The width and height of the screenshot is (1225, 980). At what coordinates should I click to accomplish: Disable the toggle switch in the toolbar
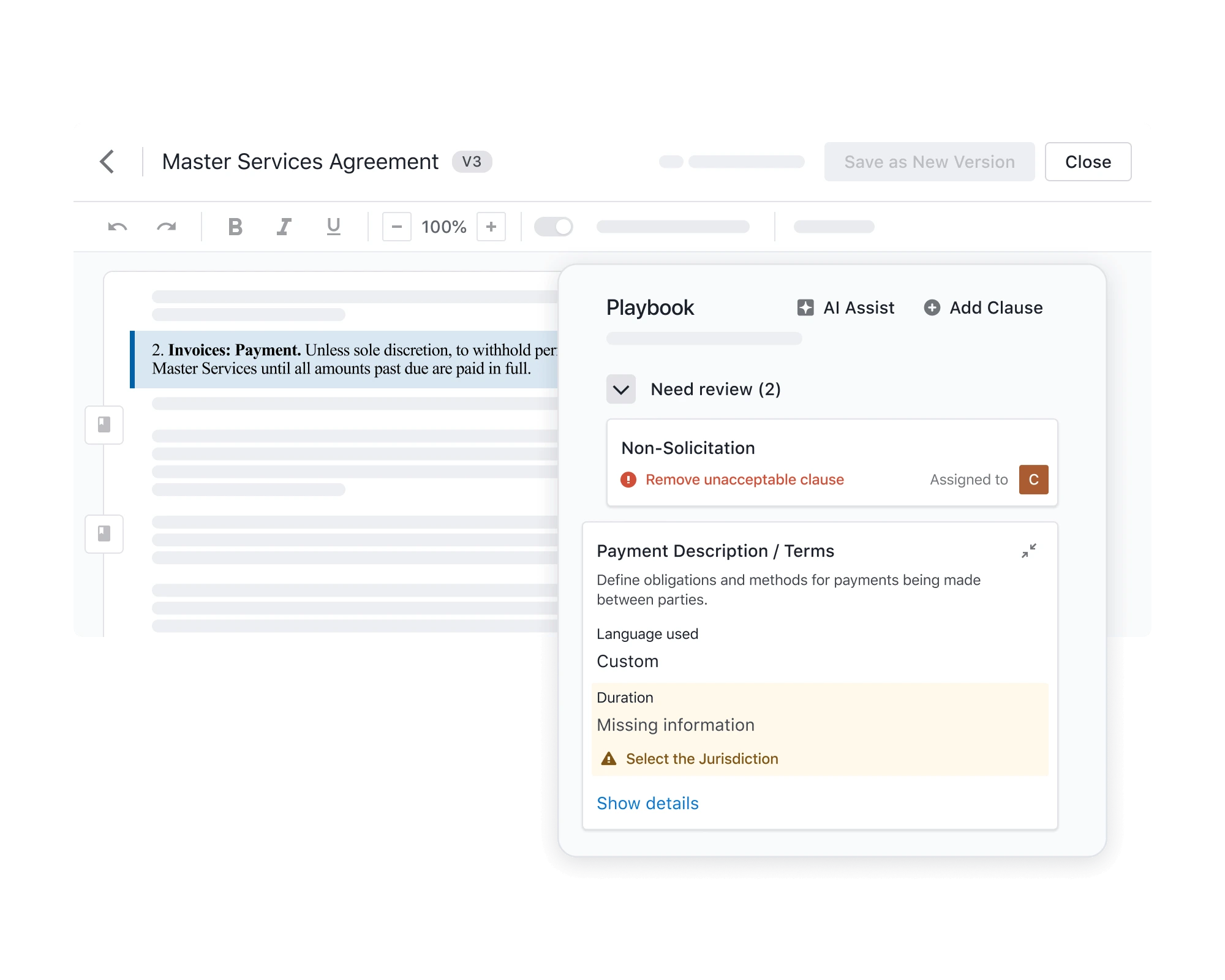click(553, 227)
